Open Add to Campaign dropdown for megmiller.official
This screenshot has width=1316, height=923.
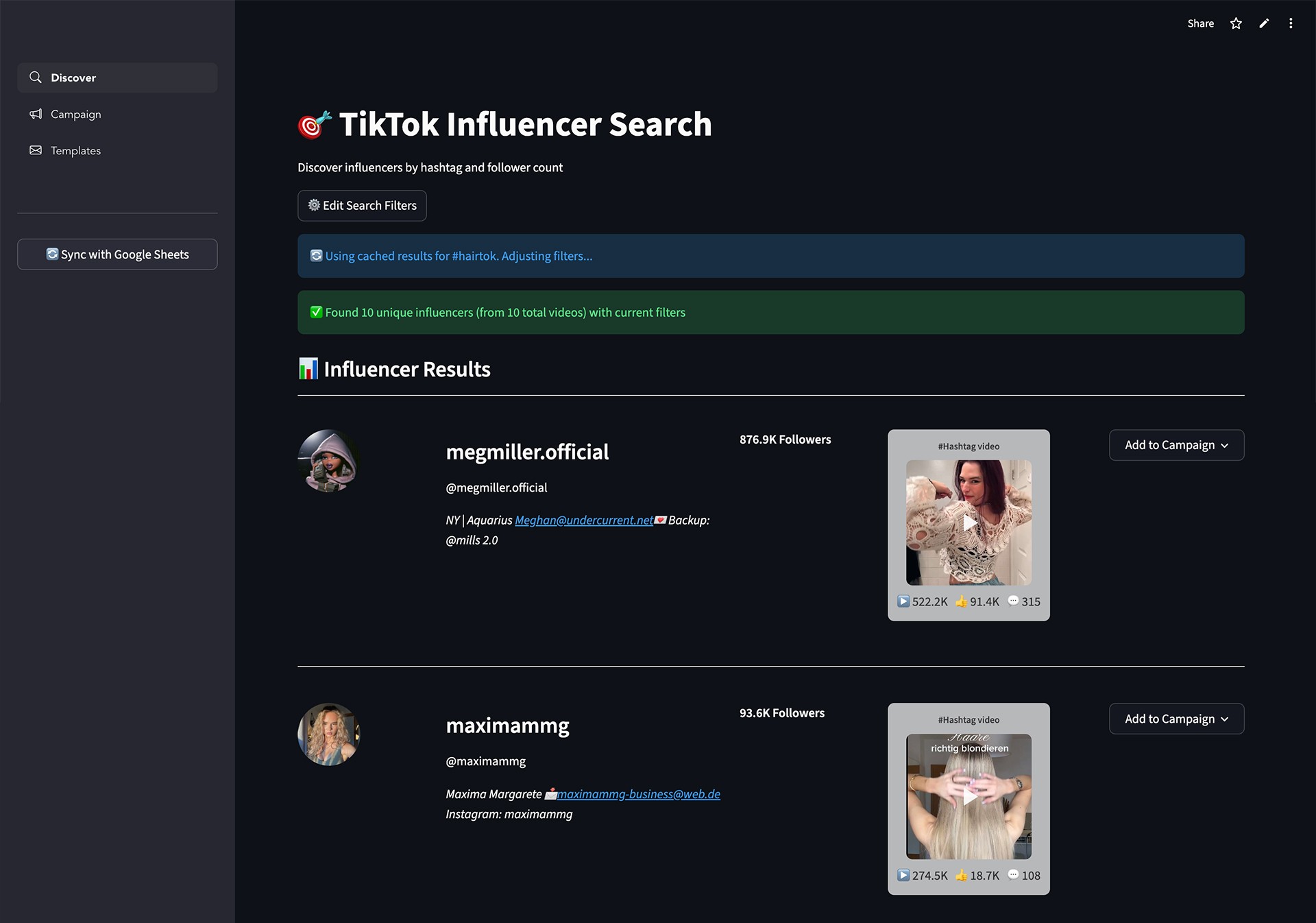1176,445
